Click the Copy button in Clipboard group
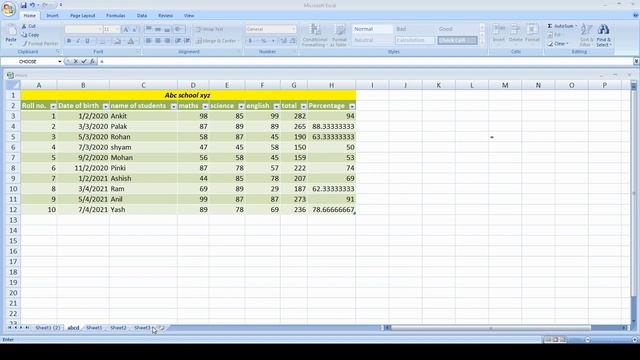 [30, 35]
